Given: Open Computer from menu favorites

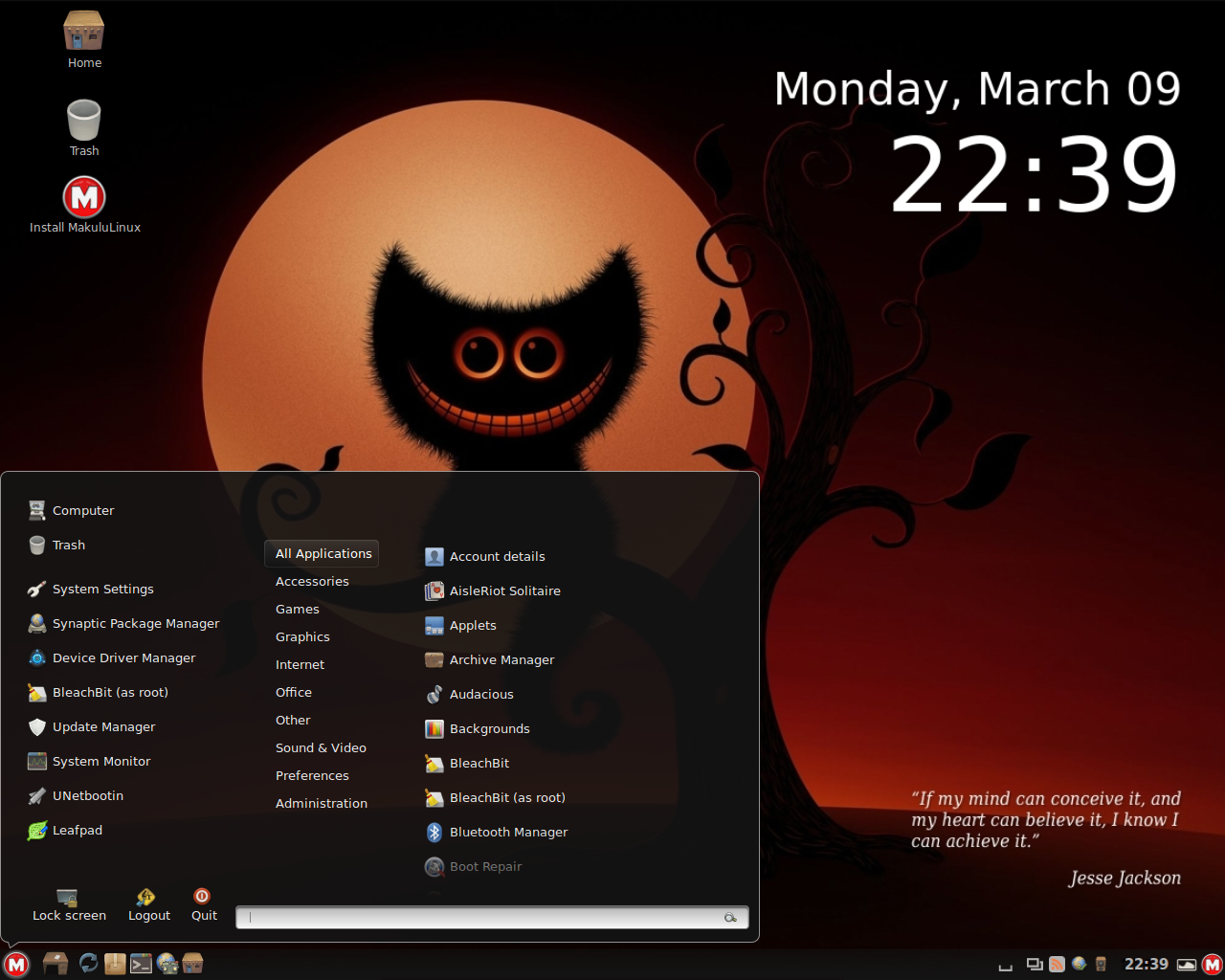Looking at the screenshot, I should pyautogui.click(x=72, y=510).
